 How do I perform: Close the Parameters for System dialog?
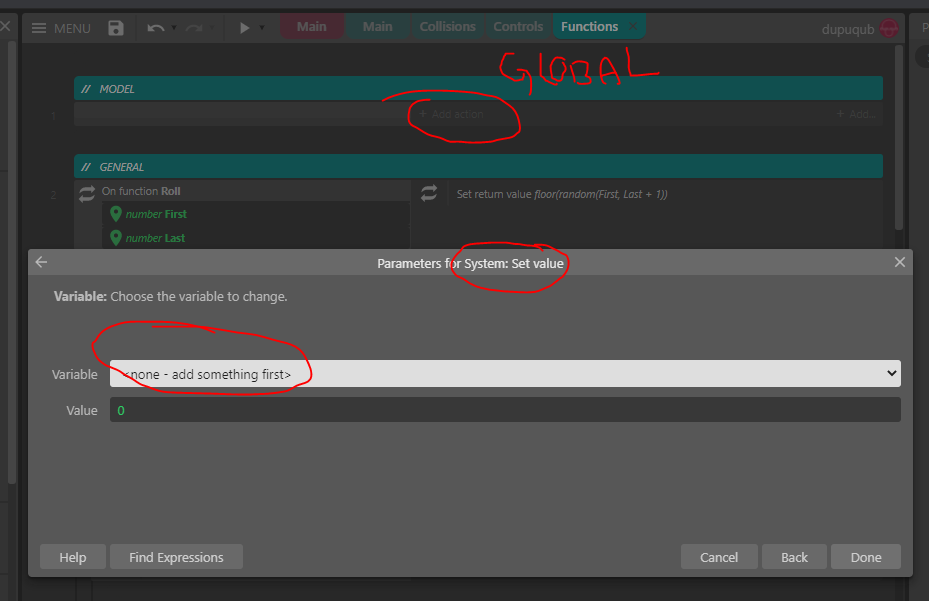click(899, 262)
